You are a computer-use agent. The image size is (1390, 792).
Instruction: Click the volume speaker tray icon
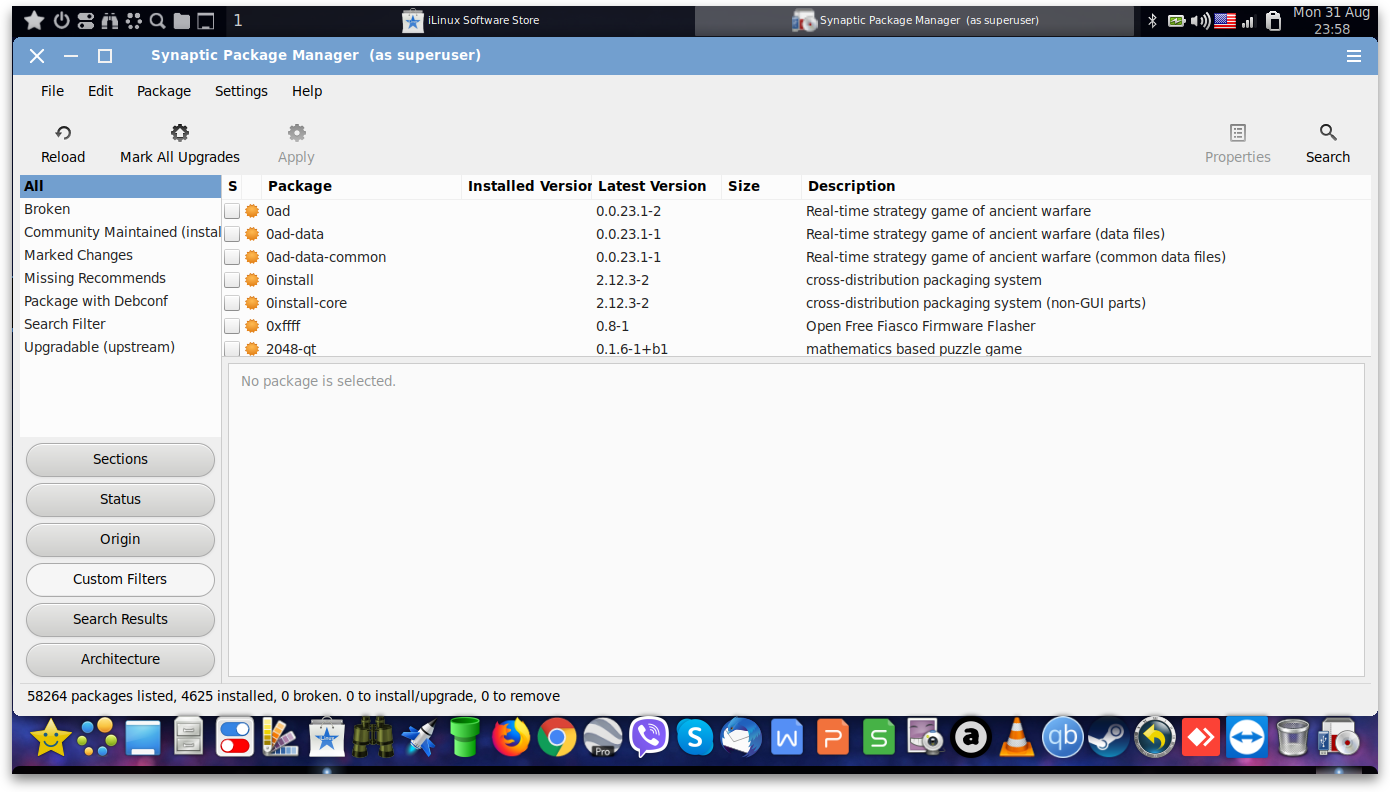[1200, 20]
